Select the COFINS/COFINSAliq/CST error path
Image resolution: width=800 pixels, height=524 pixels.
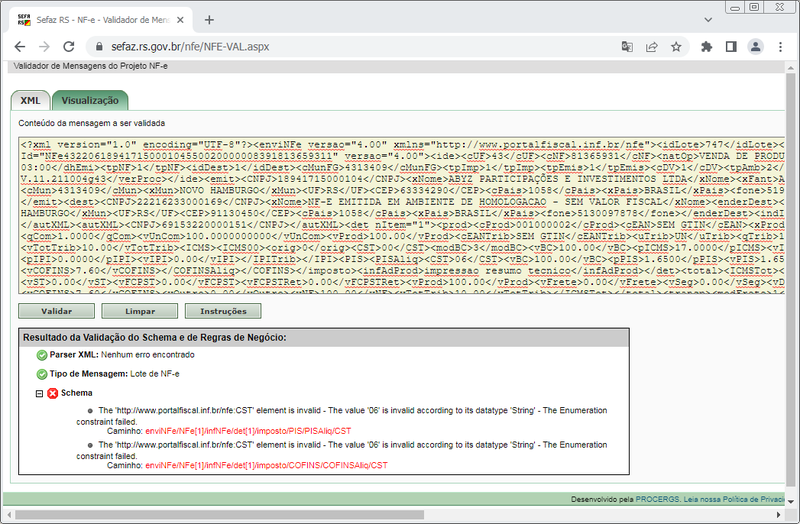[x=266, y=465]
